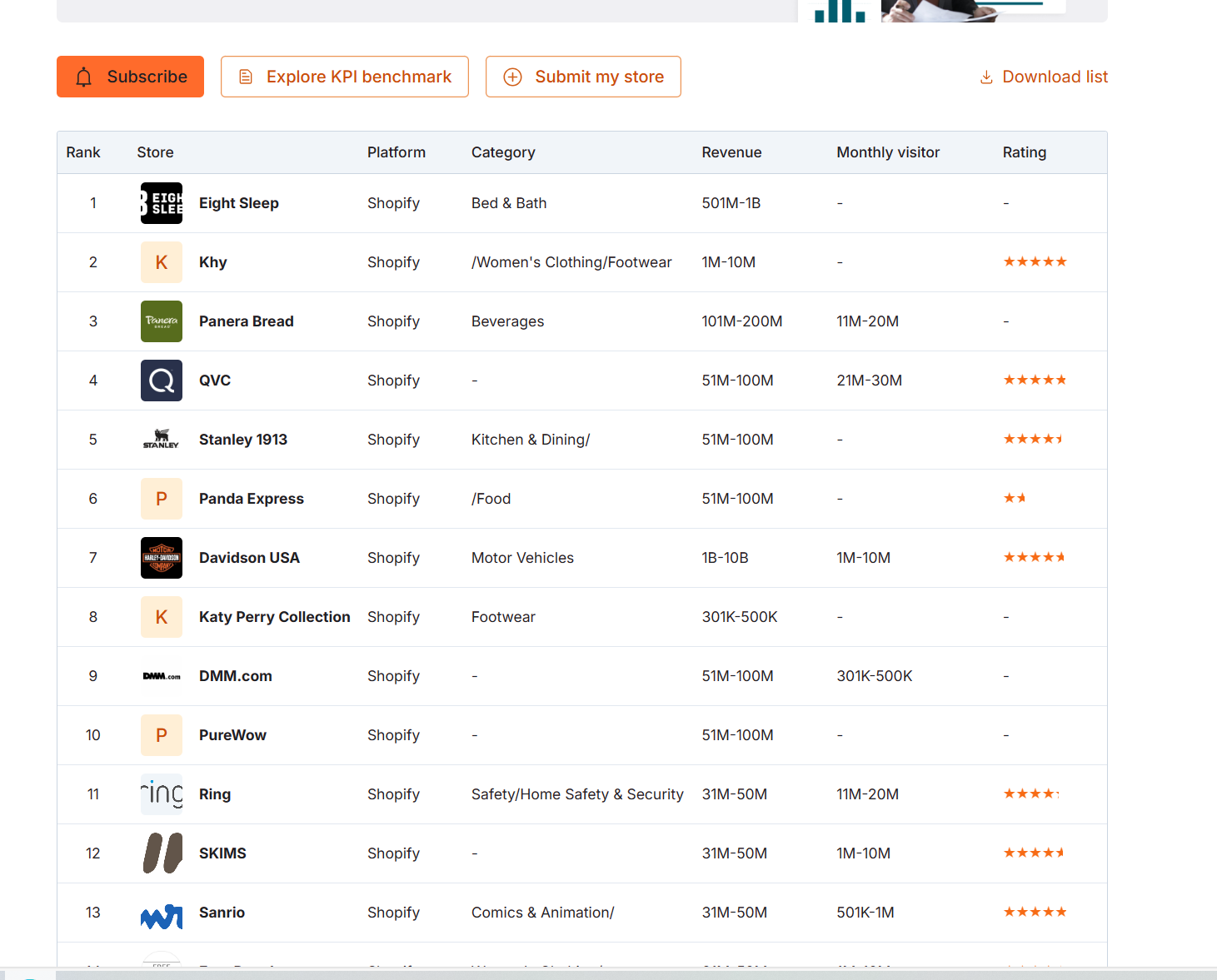
Task: Open Ring store name
Action: pyautogui.click(x=215, y=794)
